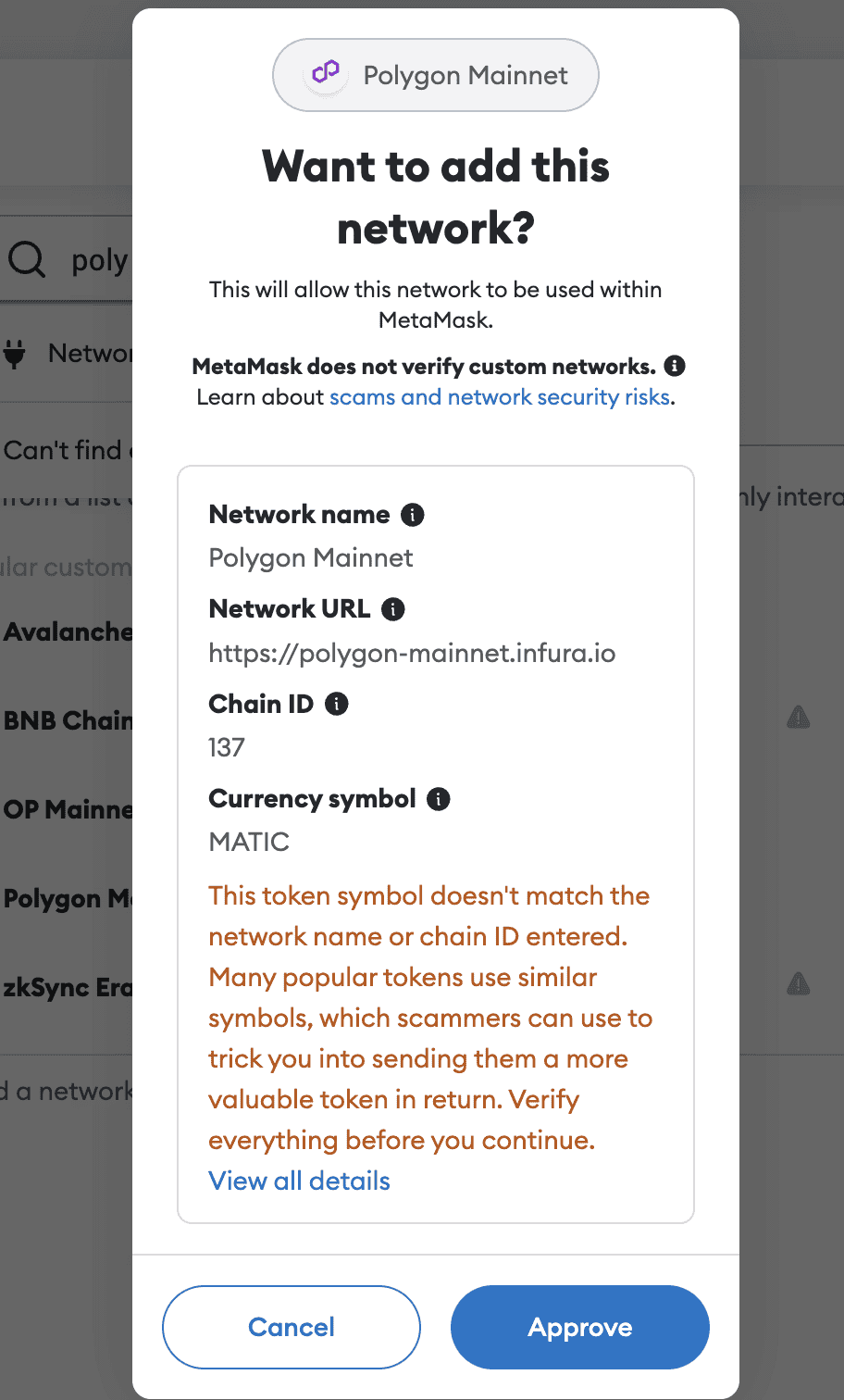Click warning triangle beside BNB Chain
Screen dimensions: 844x1400
click(x=798, y=717)
